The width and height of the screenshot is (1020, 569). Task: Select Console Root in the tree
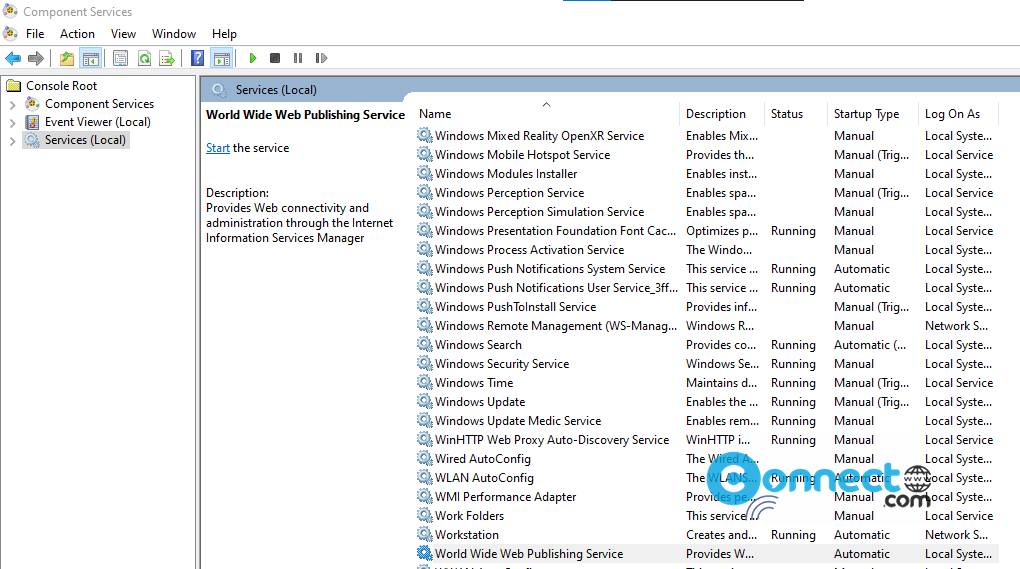(x=61, y=85)
